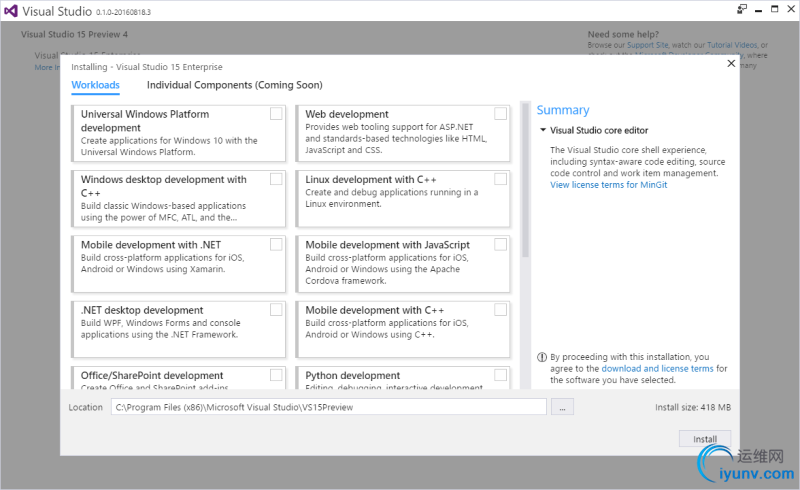Open View license terms for MinGit link
Viewport: 800px width, 490px height.
tap(608, 185)
